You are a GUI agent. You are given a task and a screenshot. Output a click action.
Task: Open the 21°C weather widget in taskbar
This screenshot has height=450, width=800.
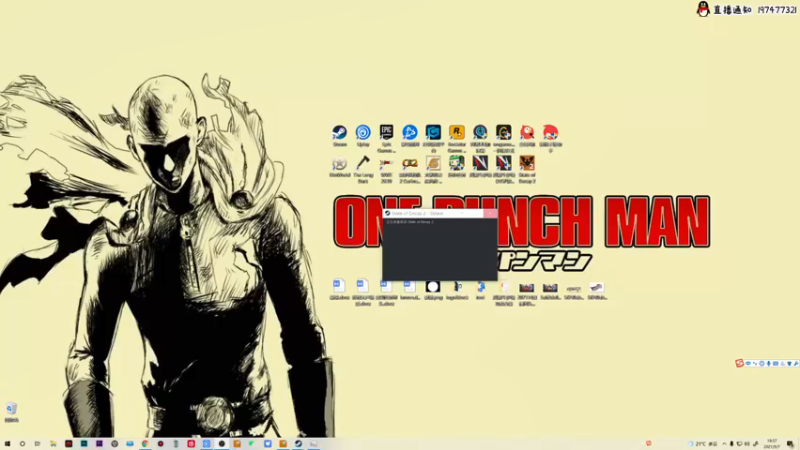[703, 444]
